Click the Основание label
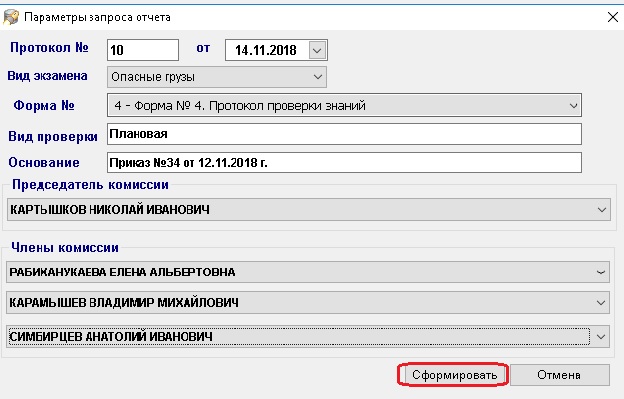This screenshot has height=399, width=624. (44, 163)
